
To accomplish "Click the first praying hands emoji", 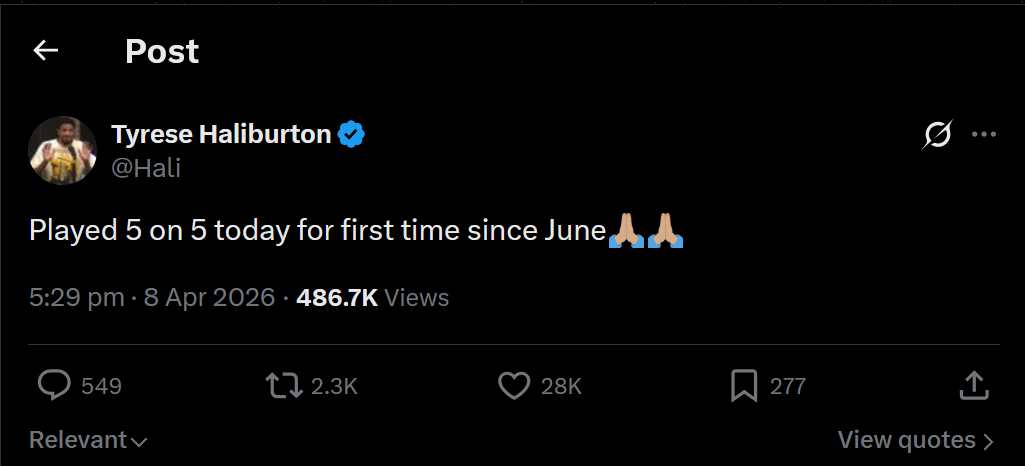I will 626,230.
